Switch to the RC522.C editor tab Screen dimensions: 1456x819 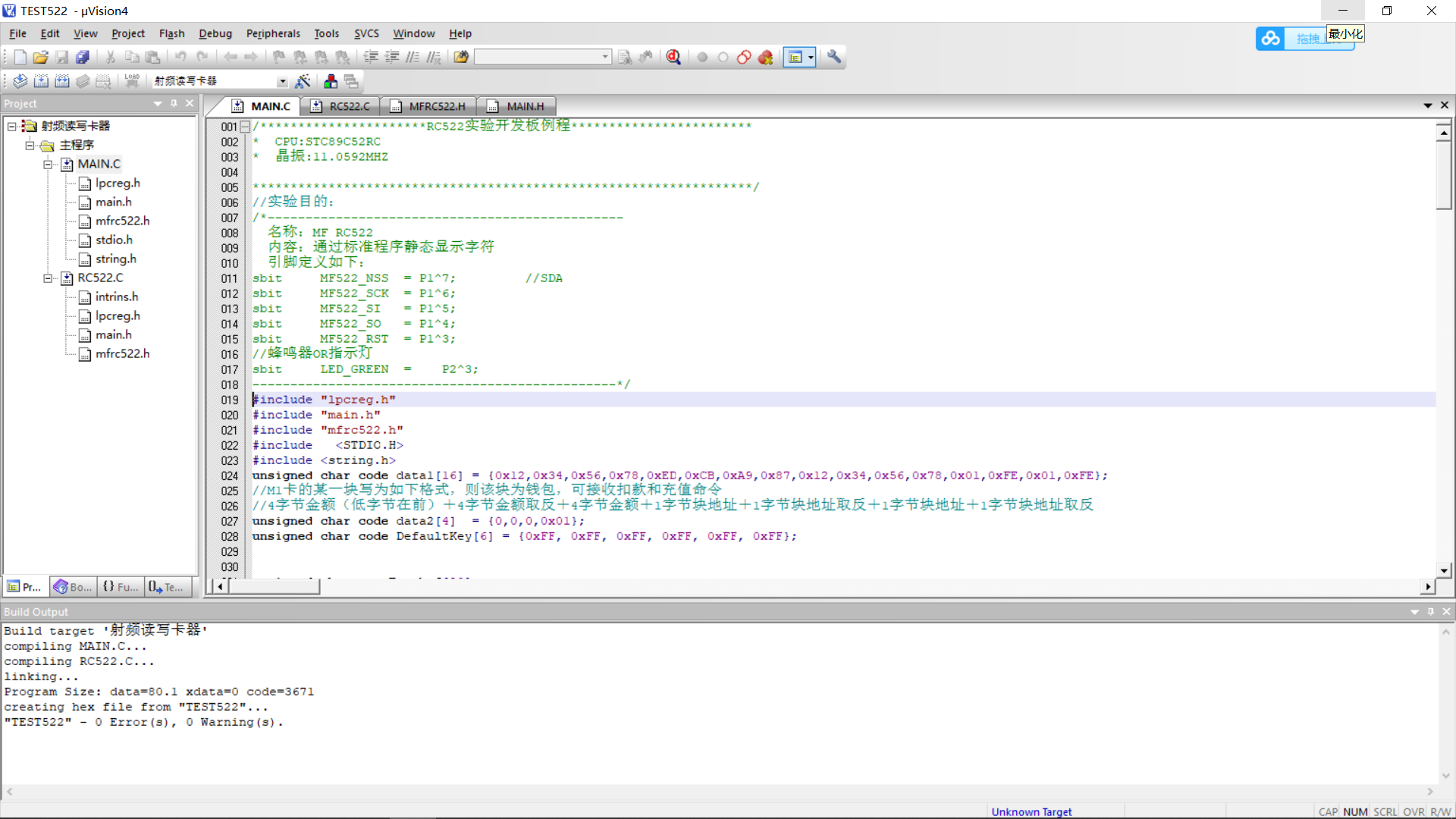tap(340, 106)
